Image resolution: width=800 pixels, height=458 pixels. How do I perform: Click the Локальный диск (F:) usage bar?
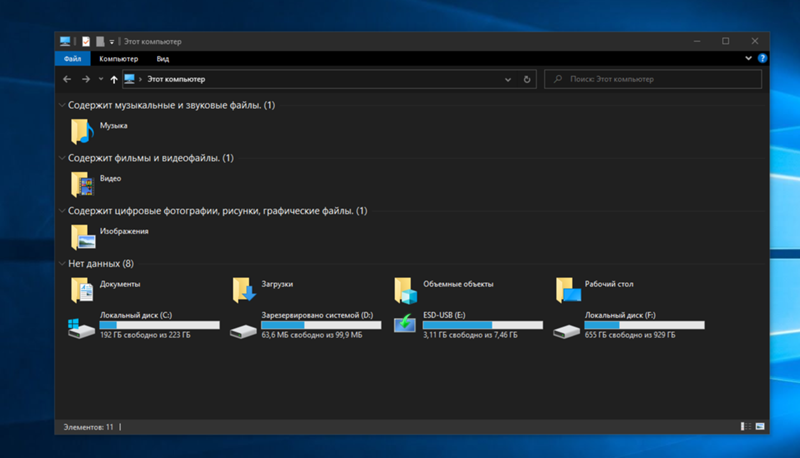[644, 325]
